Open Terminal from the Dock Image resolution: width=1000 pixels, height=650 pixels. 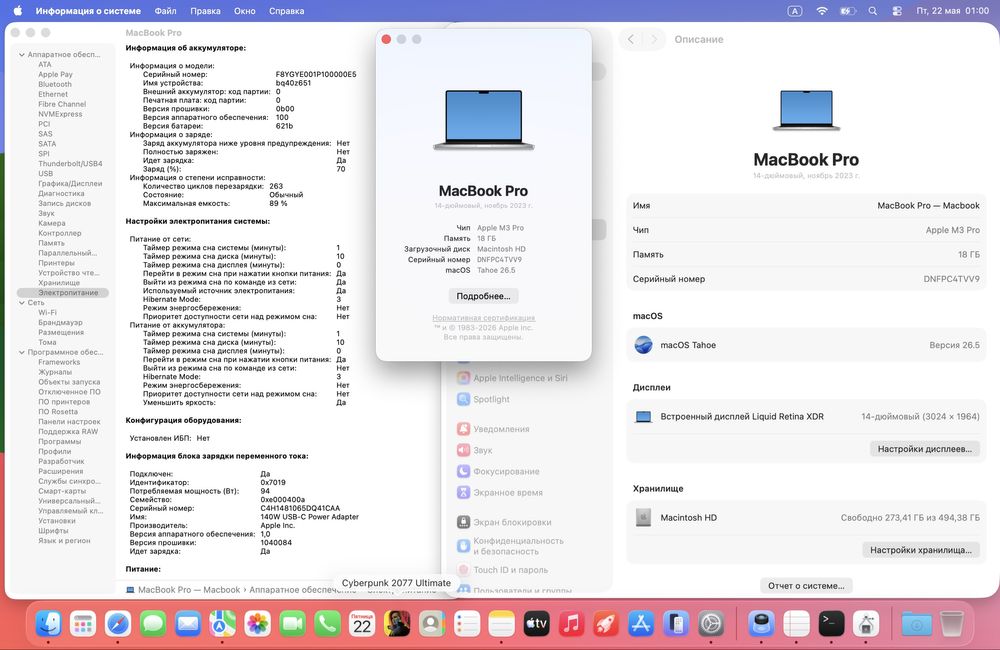pos(831,623)
